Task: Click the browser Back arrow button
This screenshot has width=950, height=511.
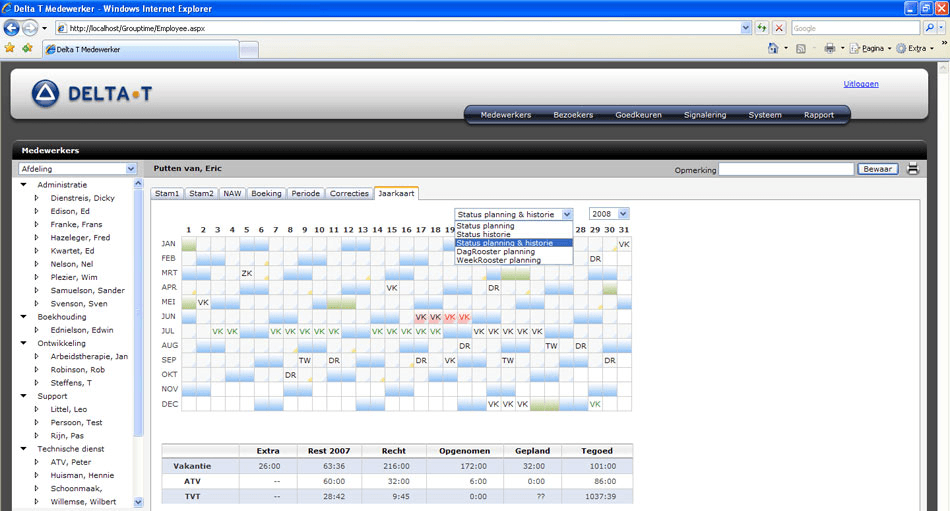Action: pyautogui.click(x=12, y=28)
